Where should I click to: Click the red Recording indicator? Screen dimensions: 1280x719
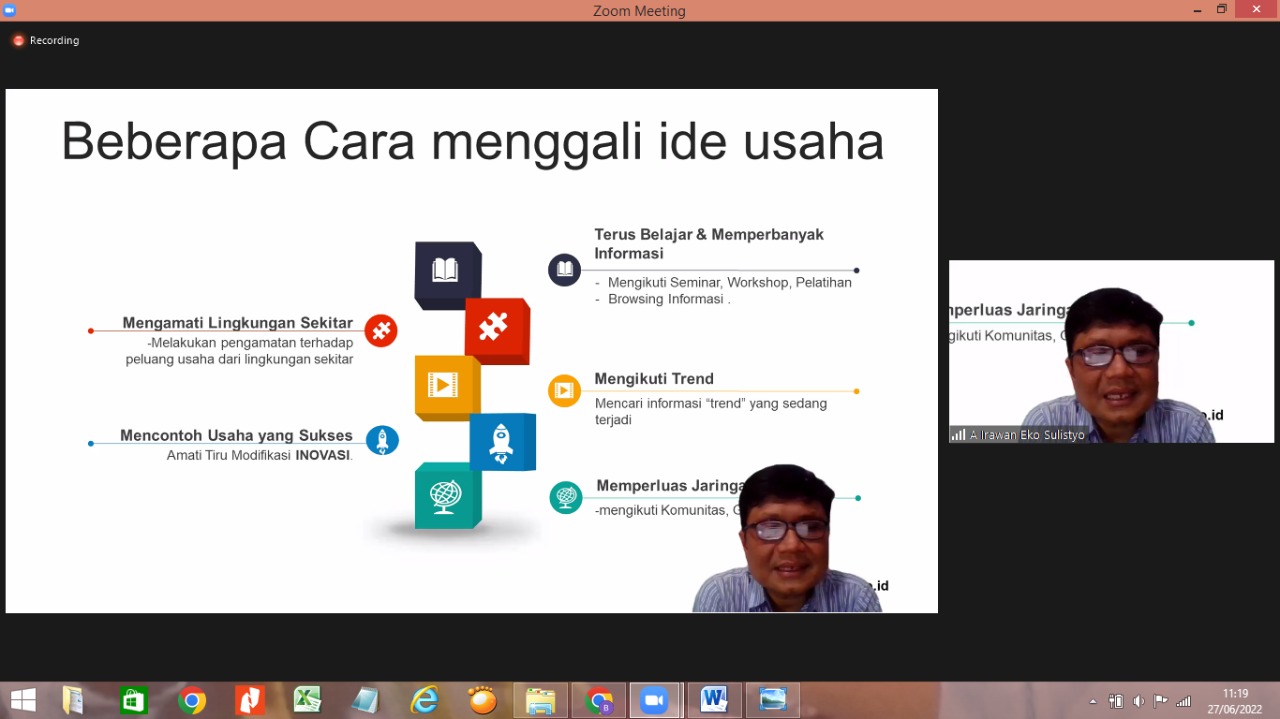coord(46,41)
